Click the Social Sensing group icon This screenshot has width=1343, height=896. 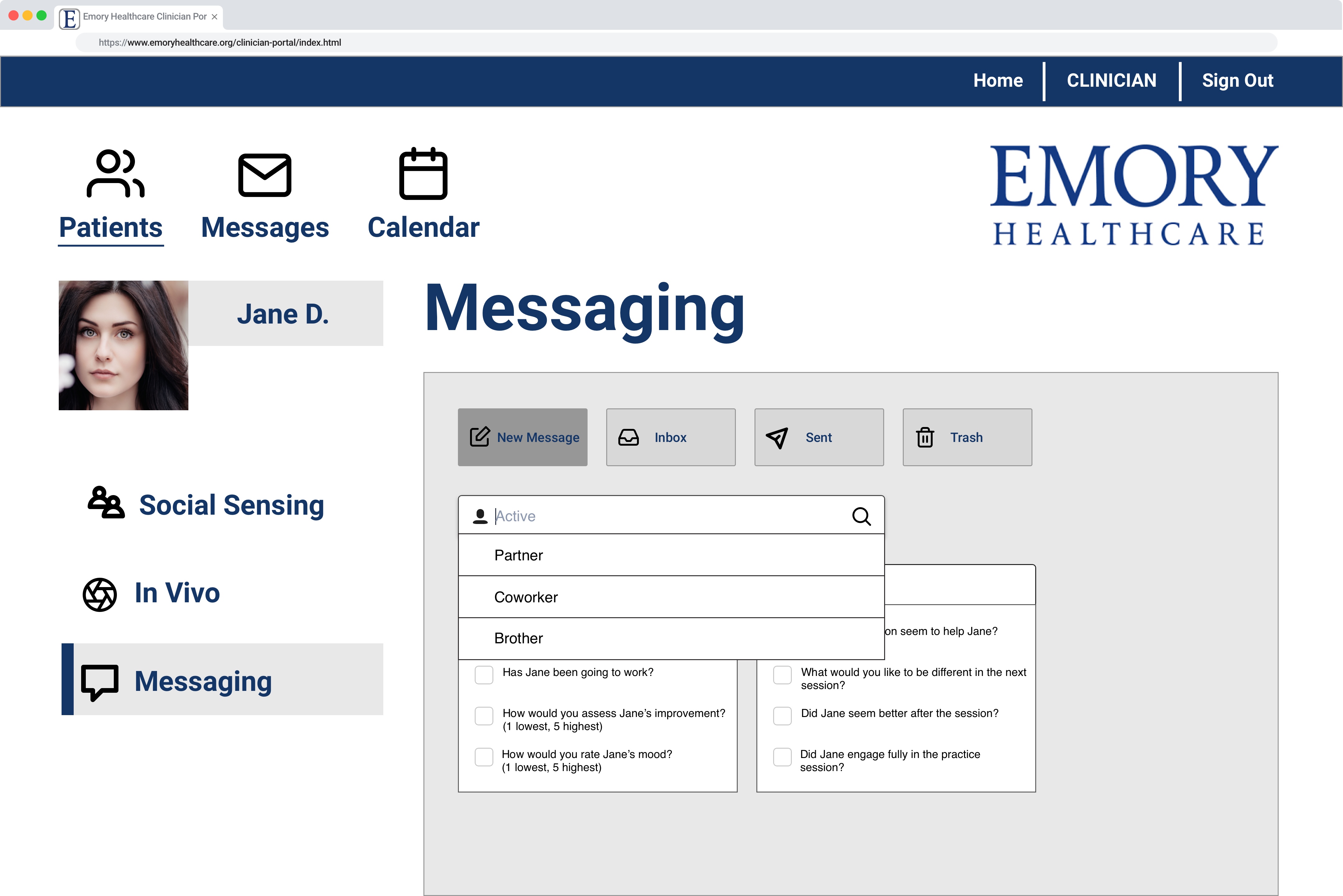106,502
